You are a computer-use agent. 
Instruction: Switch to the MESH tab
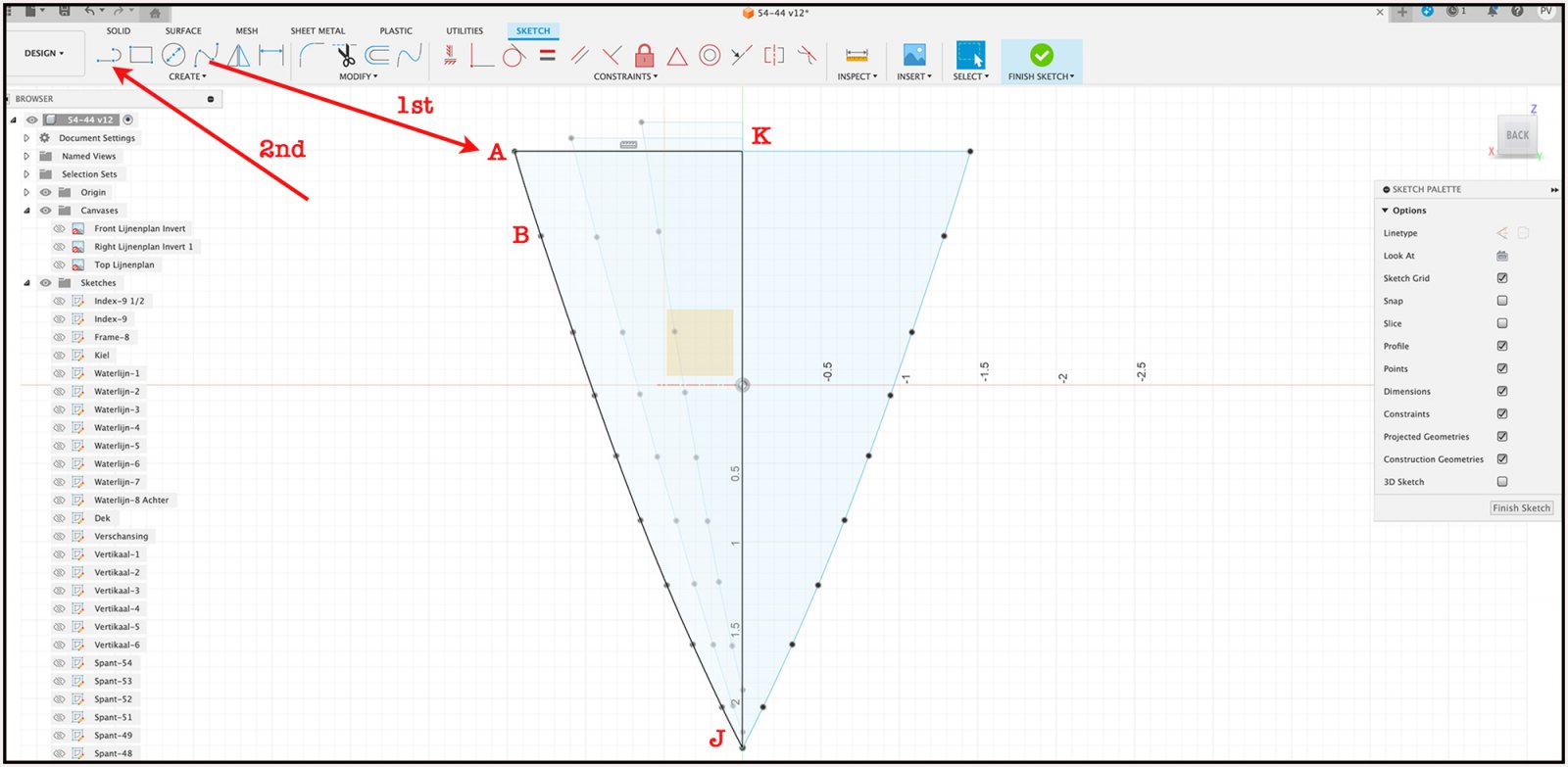247,31
